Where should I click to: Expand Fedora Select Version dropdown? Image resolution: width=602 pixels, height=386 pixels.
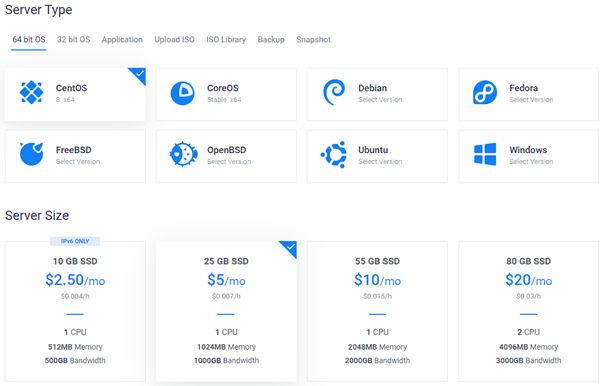[531, 100]
